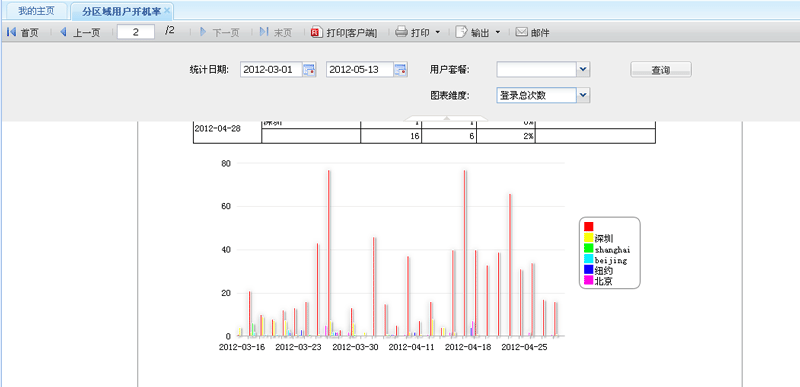Collapse the parameter panel with arrow handle
This screenshot has width=800, height=387.
click(x=446, y=118)
